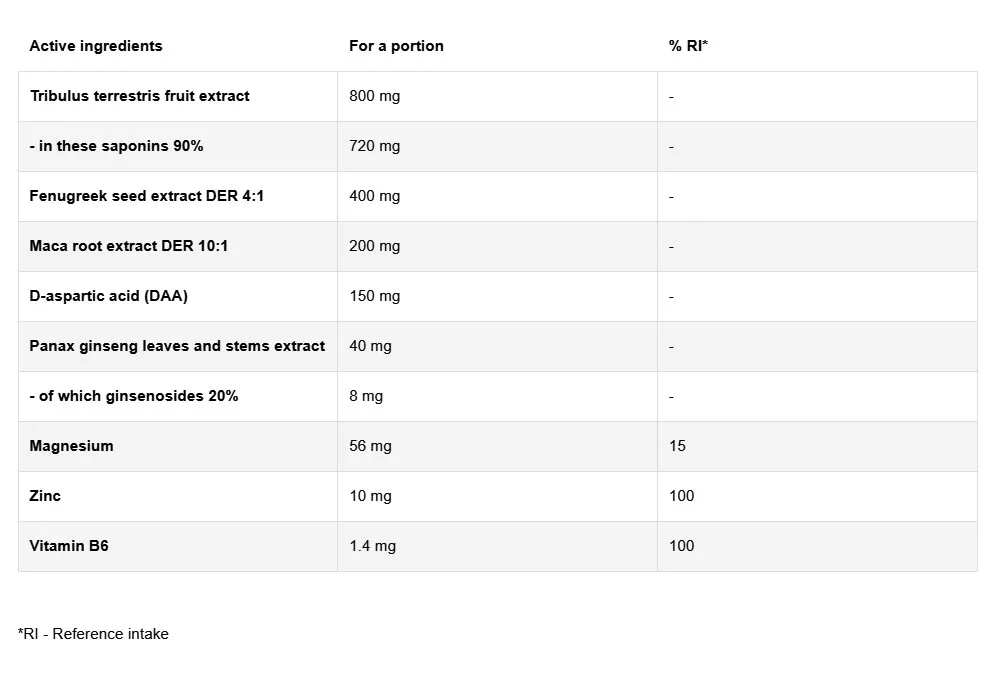Click the Active ingredients column header
This screenshot has height=681, width=1004.
(96, 46)
